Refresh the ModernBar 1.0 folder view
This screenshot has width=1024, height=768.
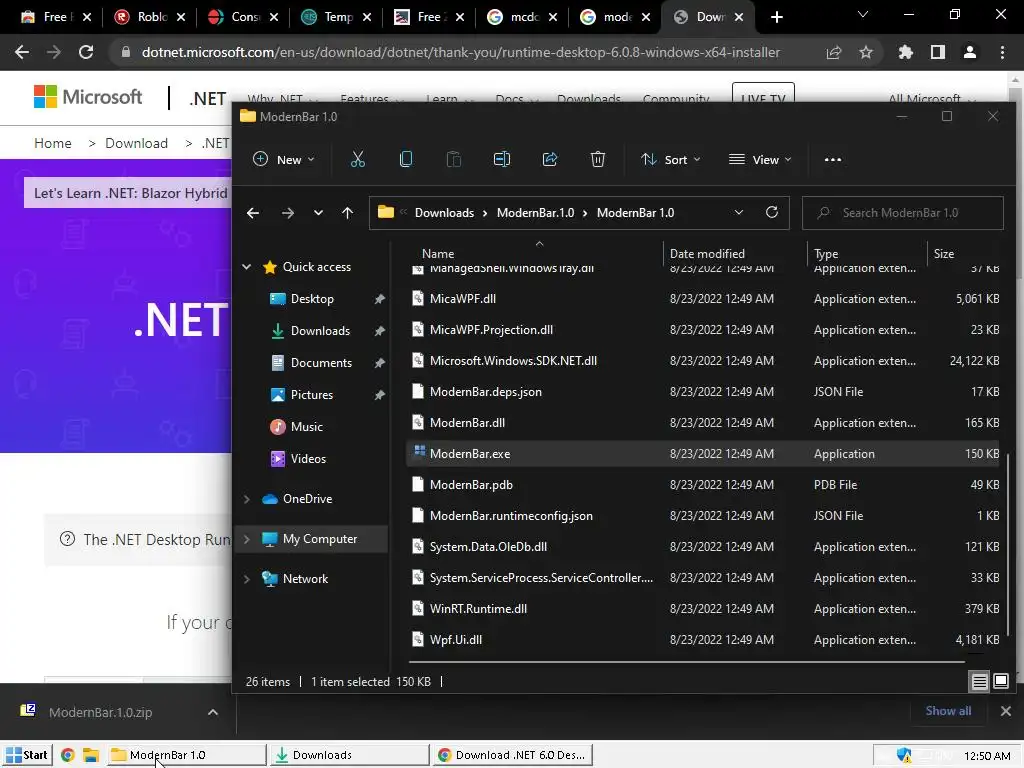[772, 212]
